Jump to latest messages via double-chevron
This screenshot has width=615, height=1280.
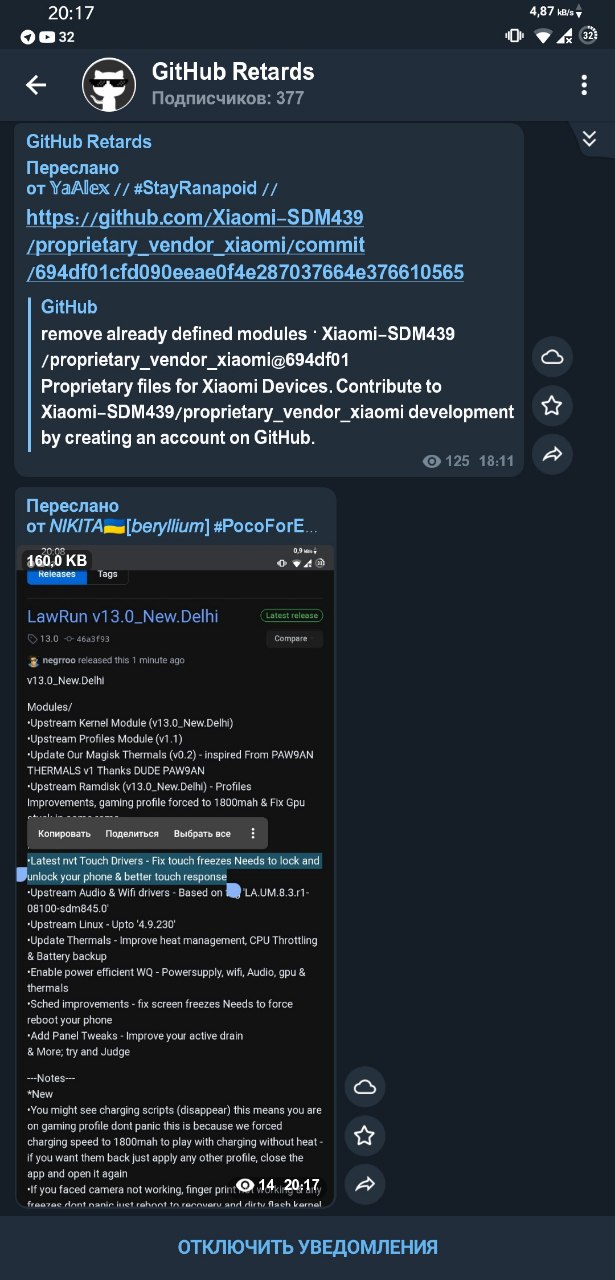click(589, 139)
